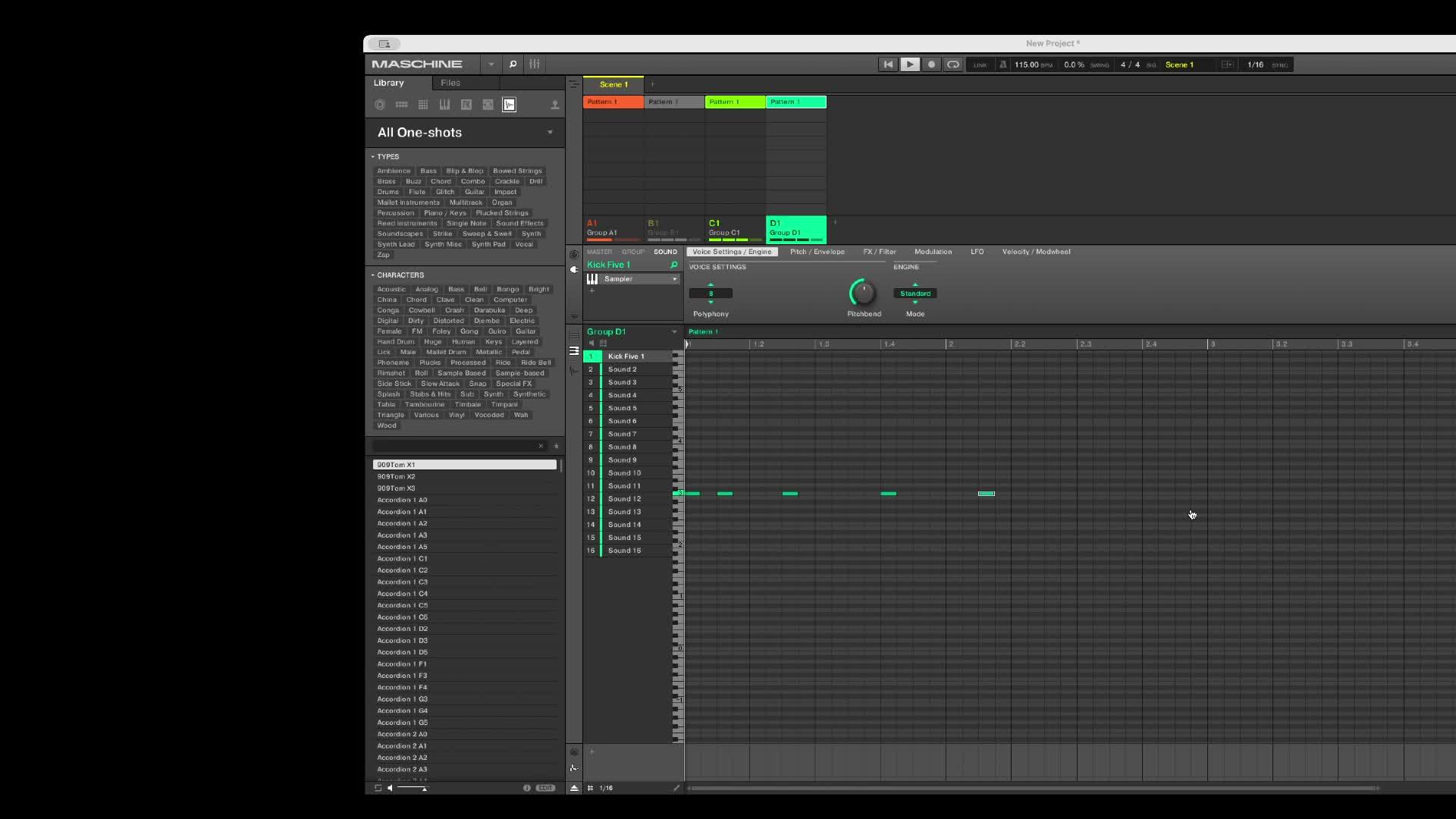The image size is (1456, 819).
Task: Open the arranger view toggle icon
Action: click(x=574, y=84)
